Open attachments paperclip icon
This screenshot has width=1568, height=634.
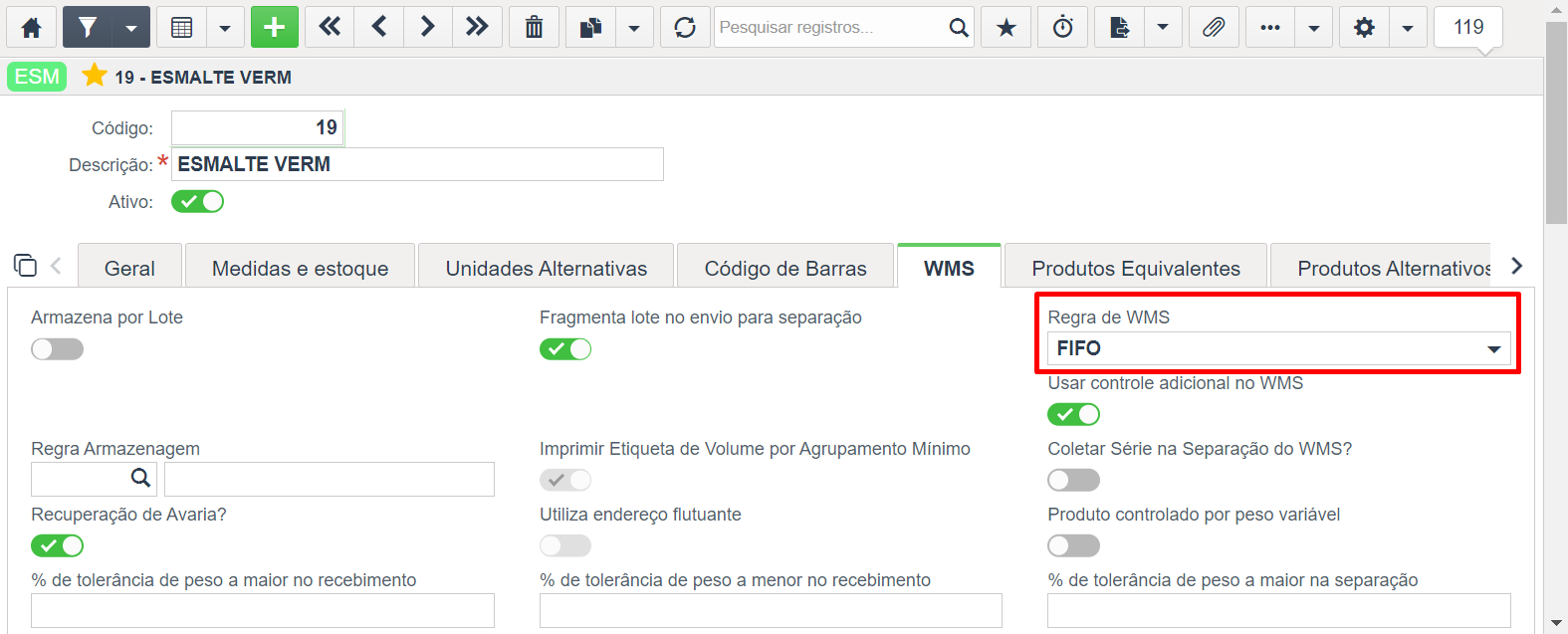1214,27
